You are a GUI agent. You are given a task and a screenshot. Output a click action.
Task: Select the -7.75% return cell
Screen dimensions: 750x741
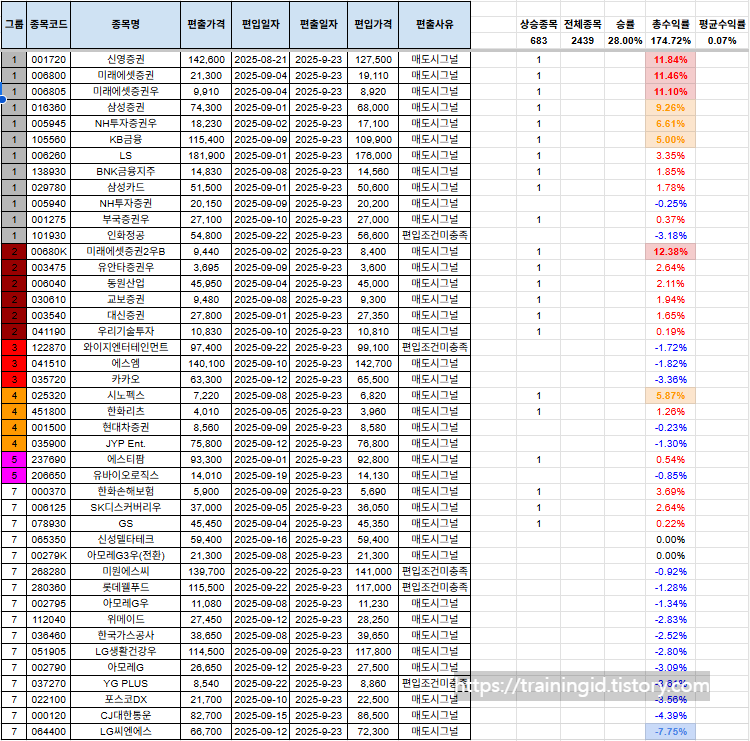pyautogui.click(x=671, y=732)
